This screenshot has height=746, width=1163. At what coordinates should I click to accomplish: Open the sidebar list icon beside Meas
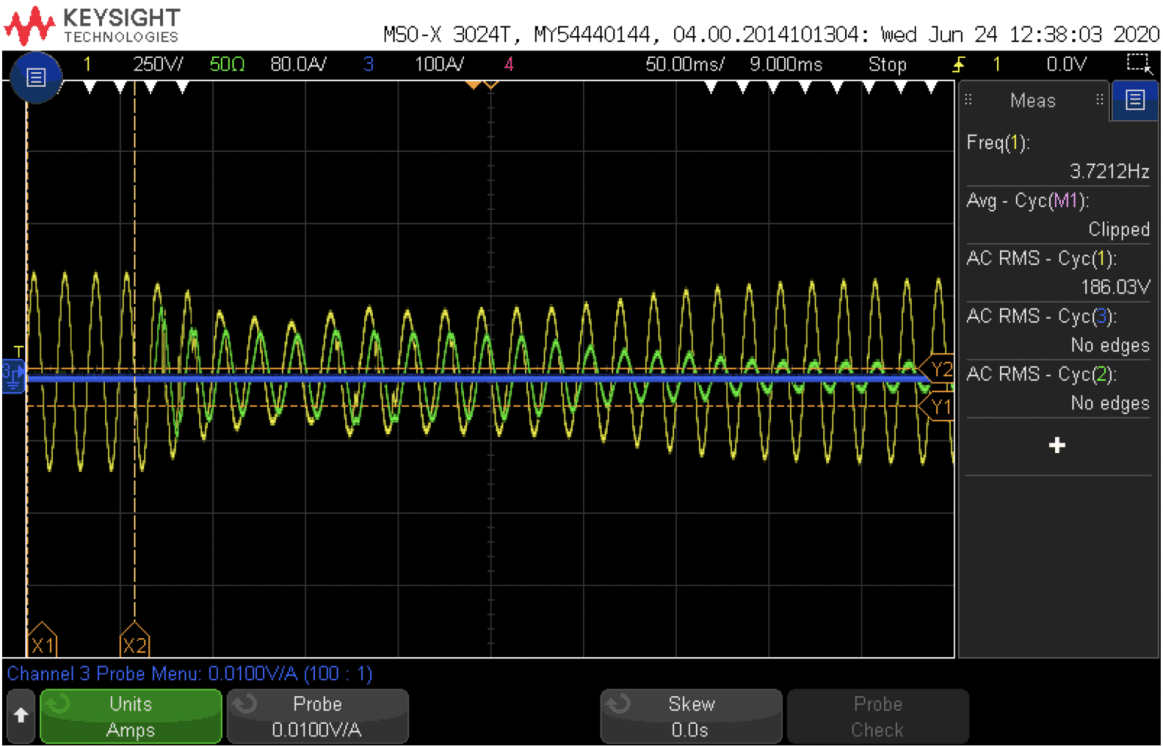pyautogui.click(x=1134, y=100)
